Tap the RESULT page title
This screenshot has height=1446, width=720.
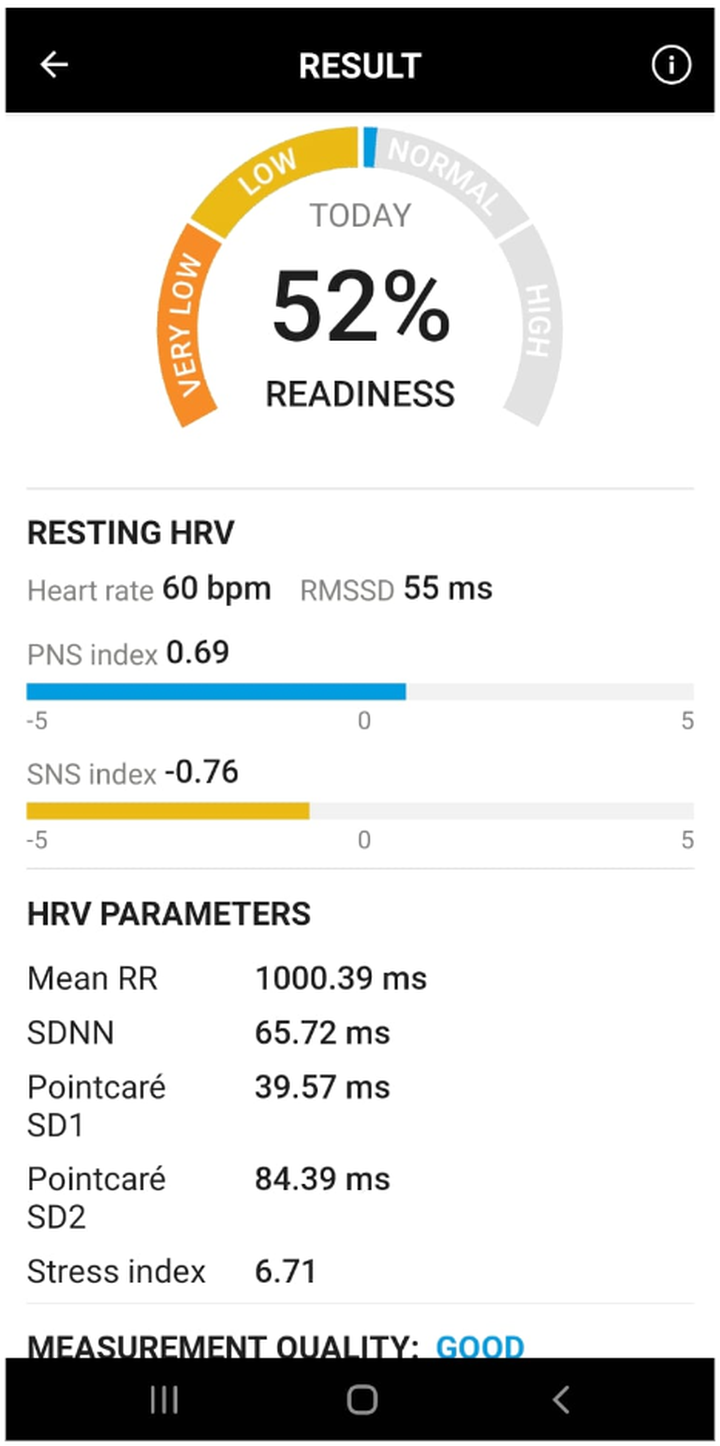click(360, 66)
